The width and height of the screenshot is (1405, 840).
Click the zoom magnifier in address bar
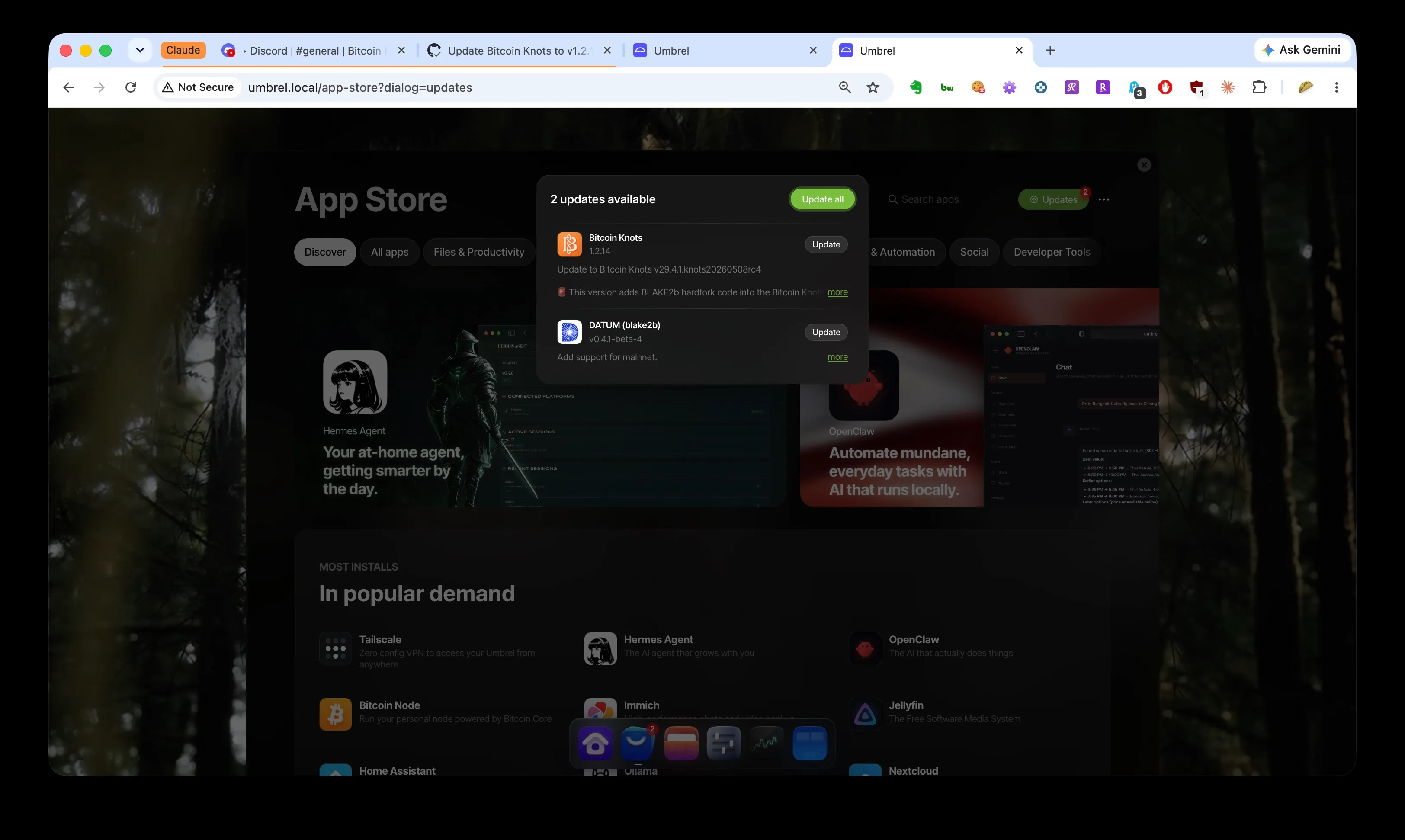tap(844, 87)
